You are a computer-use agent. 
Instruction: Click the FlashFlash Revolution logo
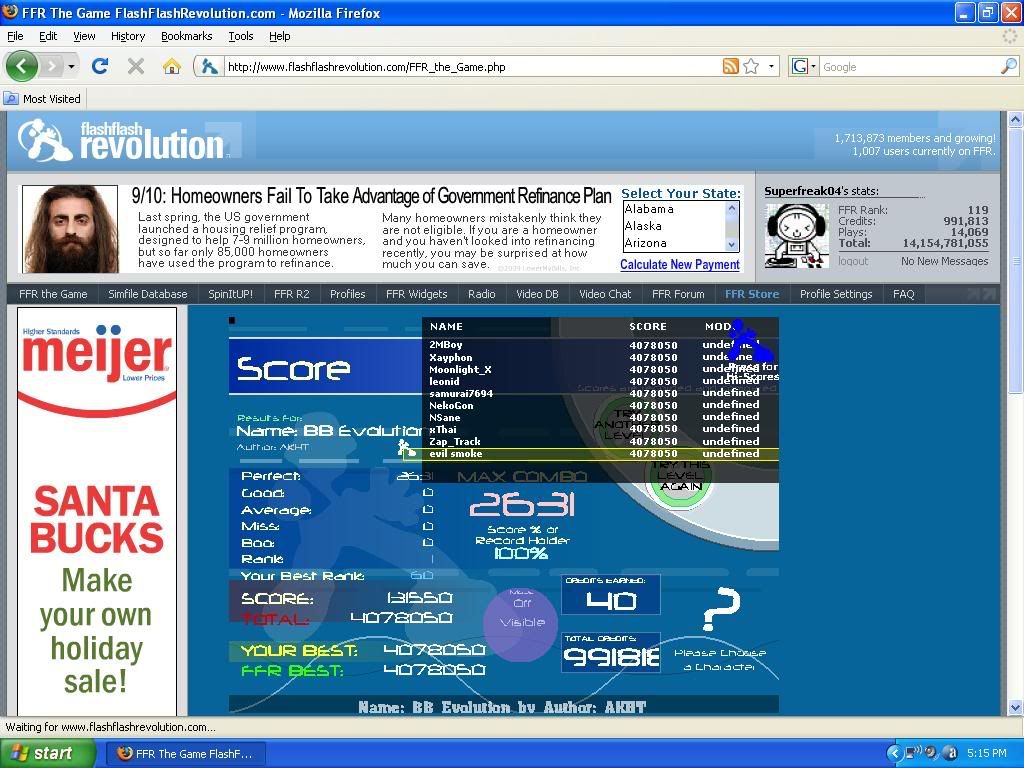pos(125,141)
